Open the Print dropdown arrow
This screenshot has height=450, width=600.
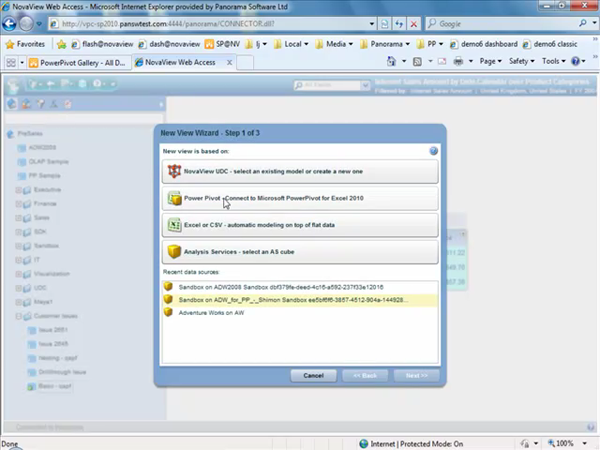point(471,61)
